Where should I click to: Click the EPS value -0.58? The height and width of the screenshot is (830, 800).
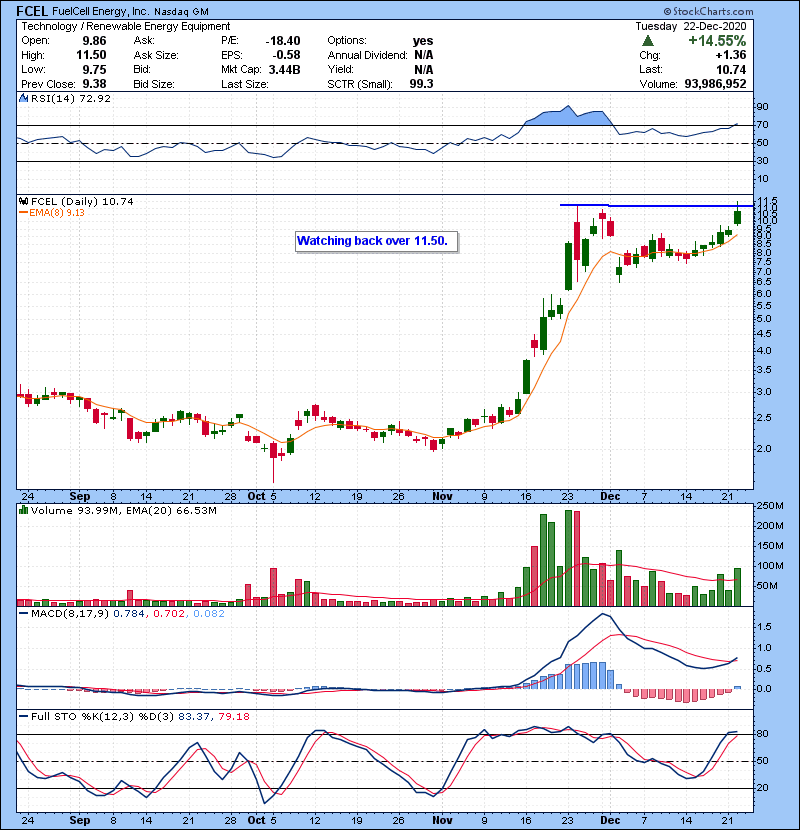[286, 55]
